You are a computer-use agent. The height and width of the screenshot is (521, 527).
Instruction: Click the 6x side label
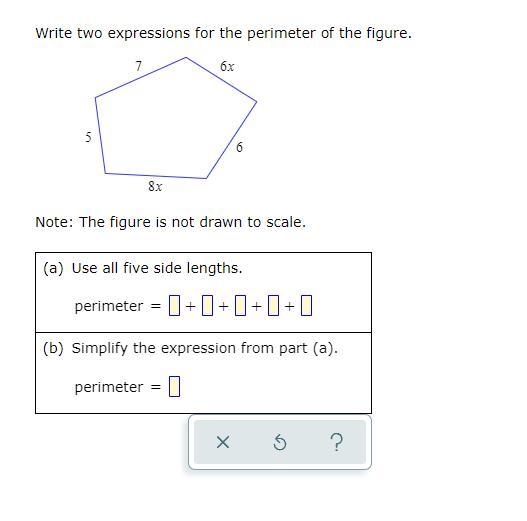click(x=227, y=66)
